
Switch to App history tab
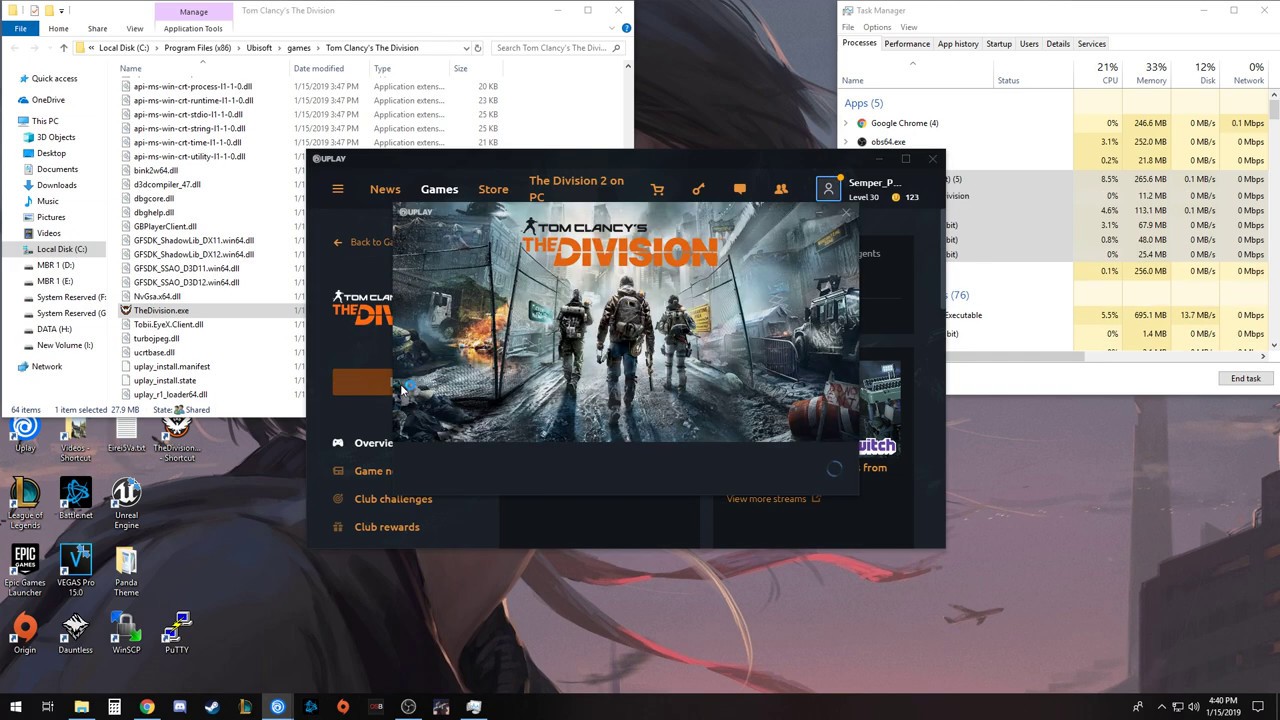[x=958, y=44]
